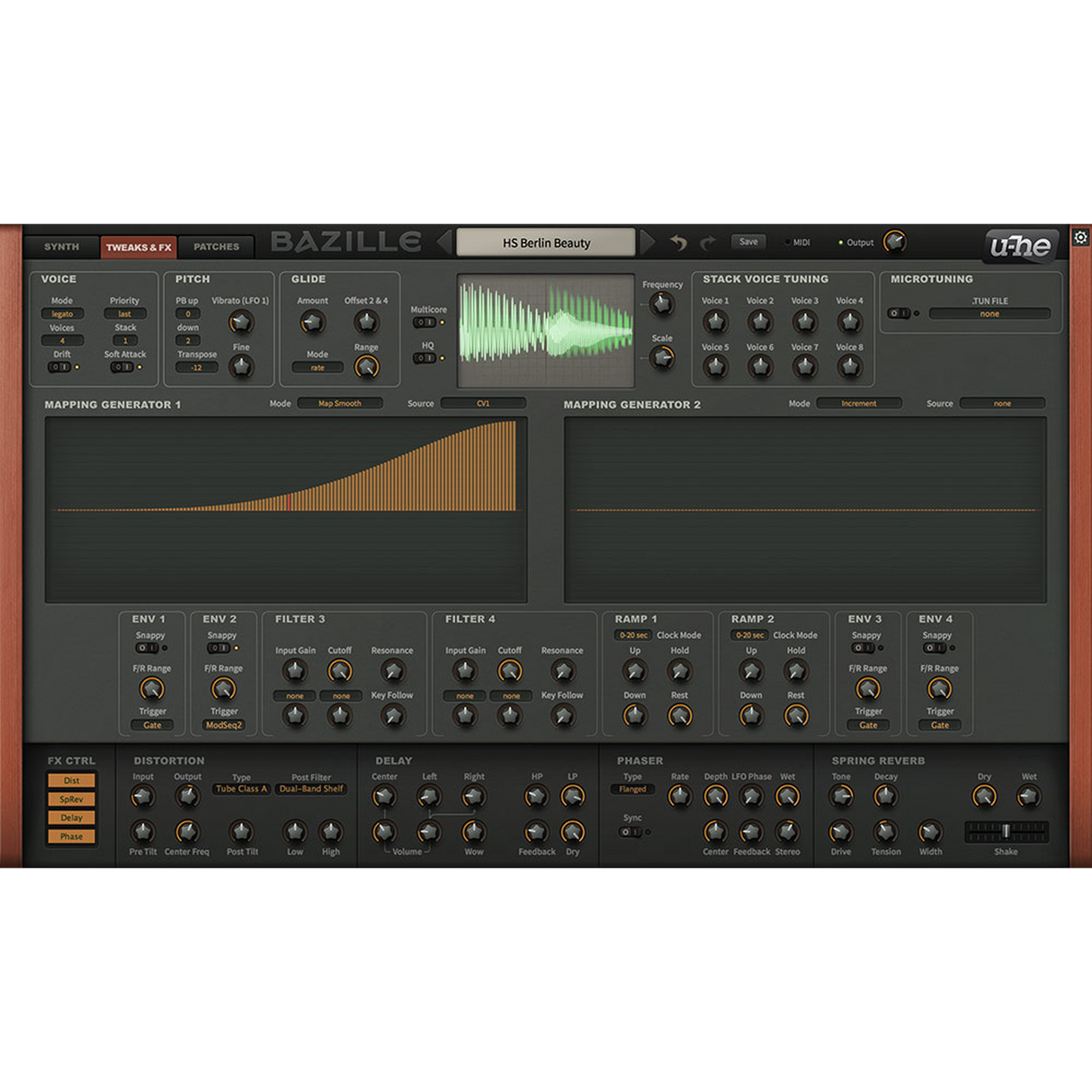The height and width of the screenshot is (1092, 1092).
Task: Switch to the SYNTH tab
Action: 61,247
